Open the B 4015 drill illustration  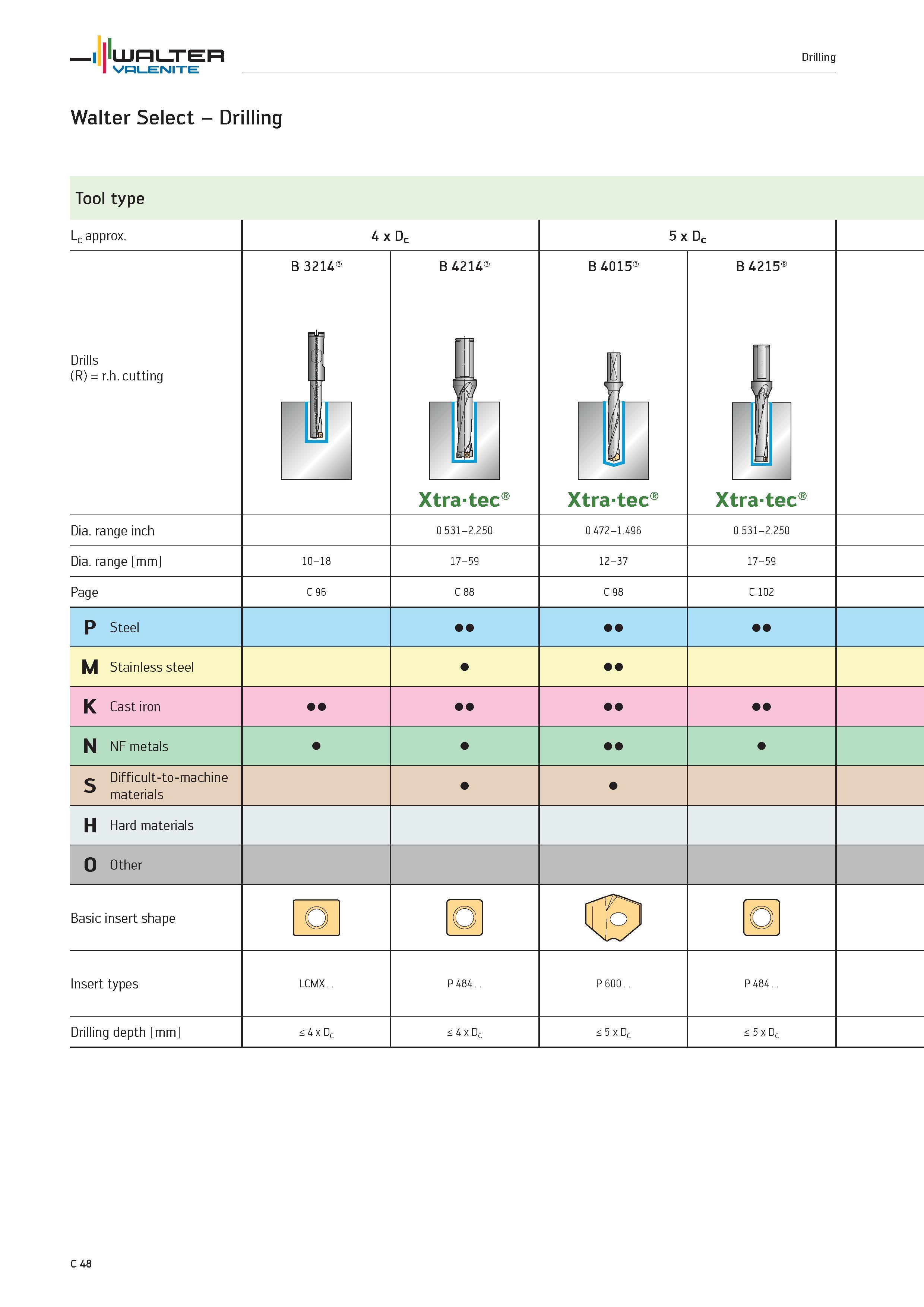tap(613, 415)
